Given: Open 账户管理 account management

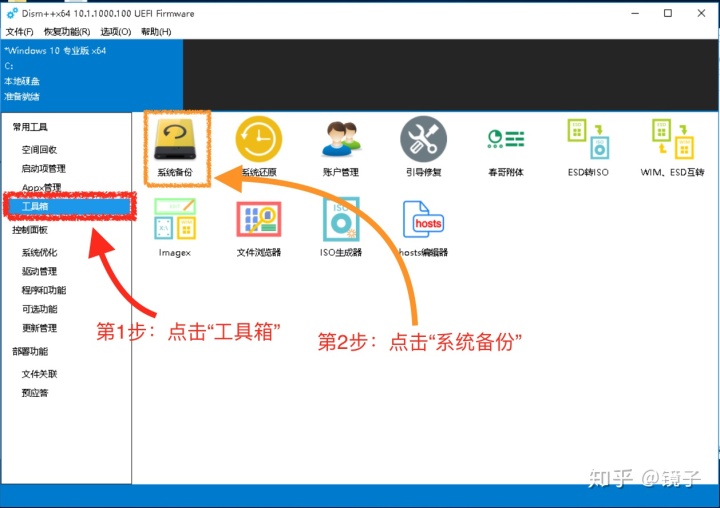Looking at the screenshot, I should [x=341, y=148].
